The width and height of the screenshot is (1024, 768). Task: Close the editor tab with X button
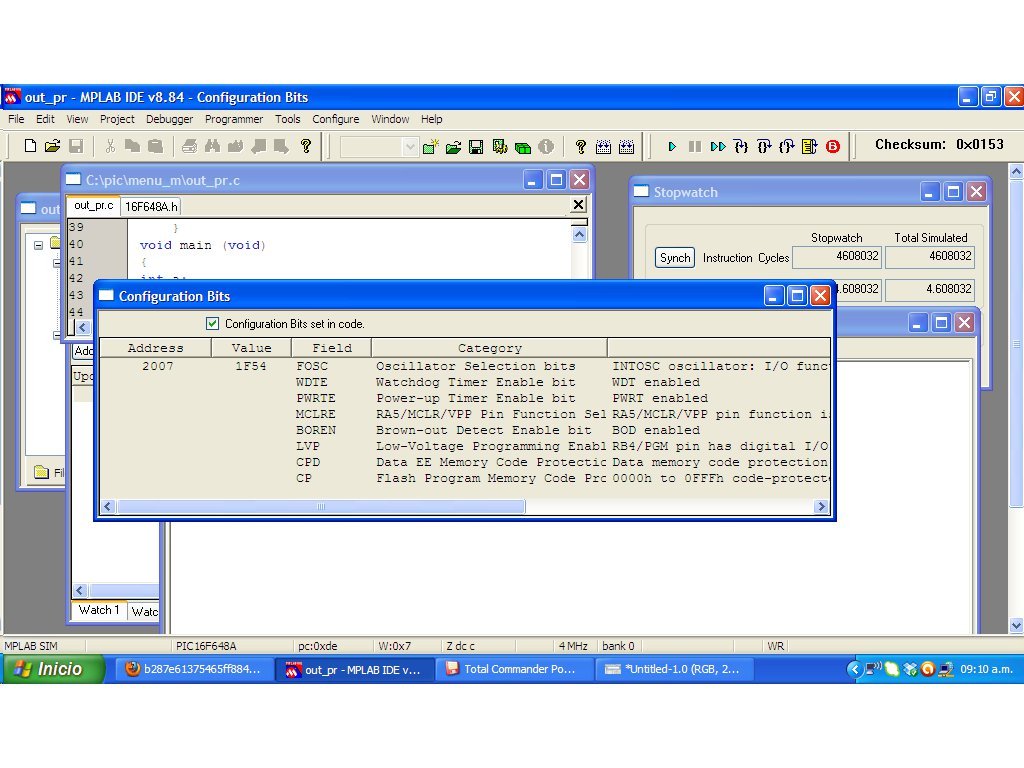point(578,205)
